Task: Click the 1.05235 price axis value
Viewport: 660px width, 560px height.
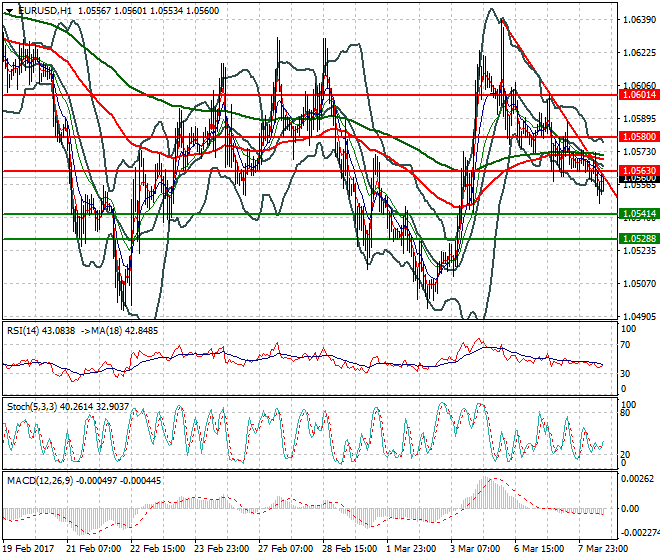Action: pos(639,251)
